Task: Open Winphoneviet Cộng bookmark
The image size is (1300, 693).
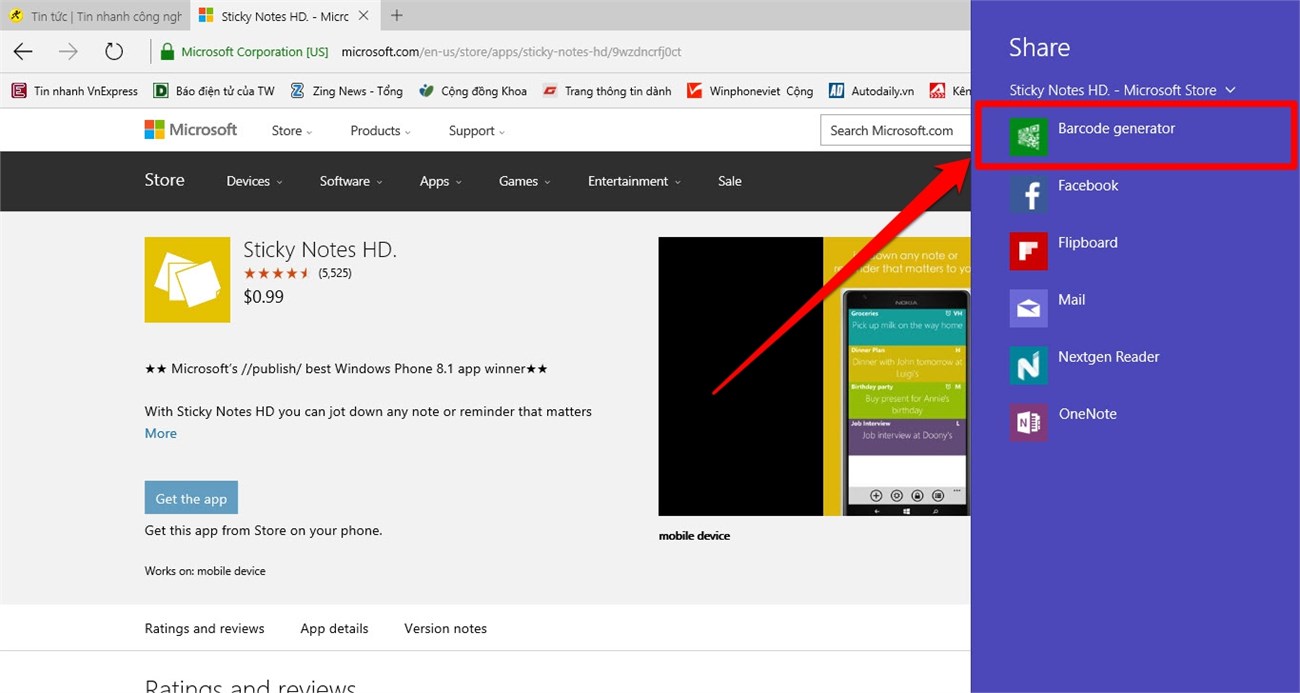Action: (x=750, y=91)
